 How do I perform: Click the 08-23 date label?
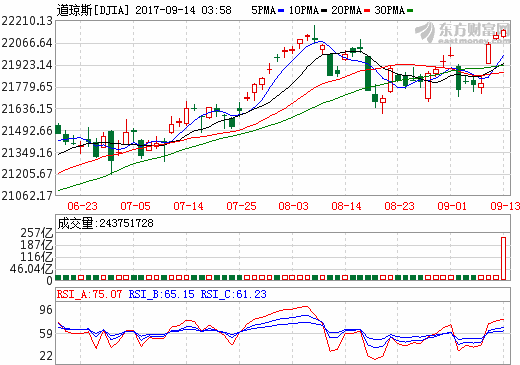(399, 206)
